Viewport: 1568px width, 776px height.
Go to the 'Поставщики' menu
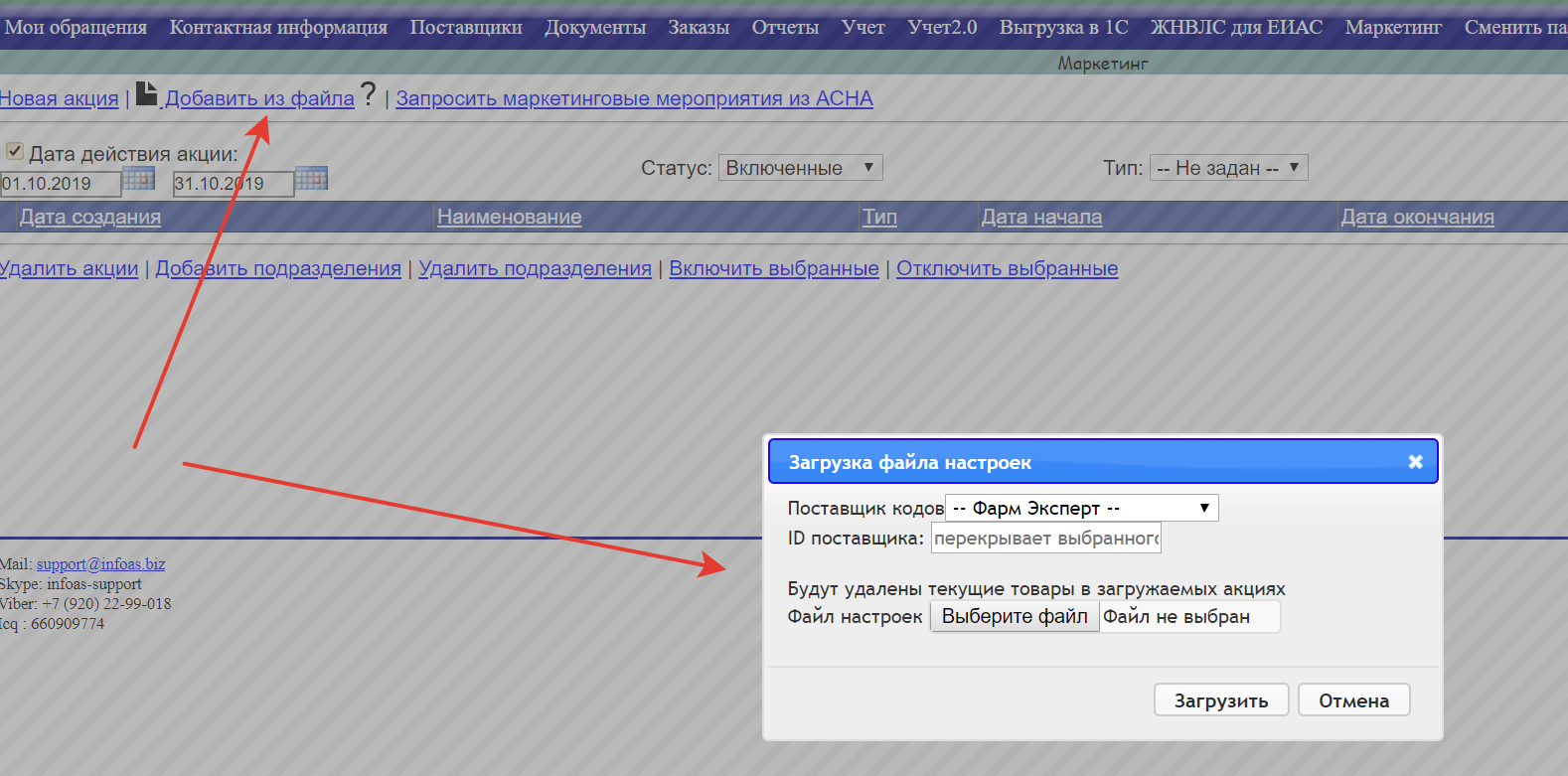coord(466,27)
